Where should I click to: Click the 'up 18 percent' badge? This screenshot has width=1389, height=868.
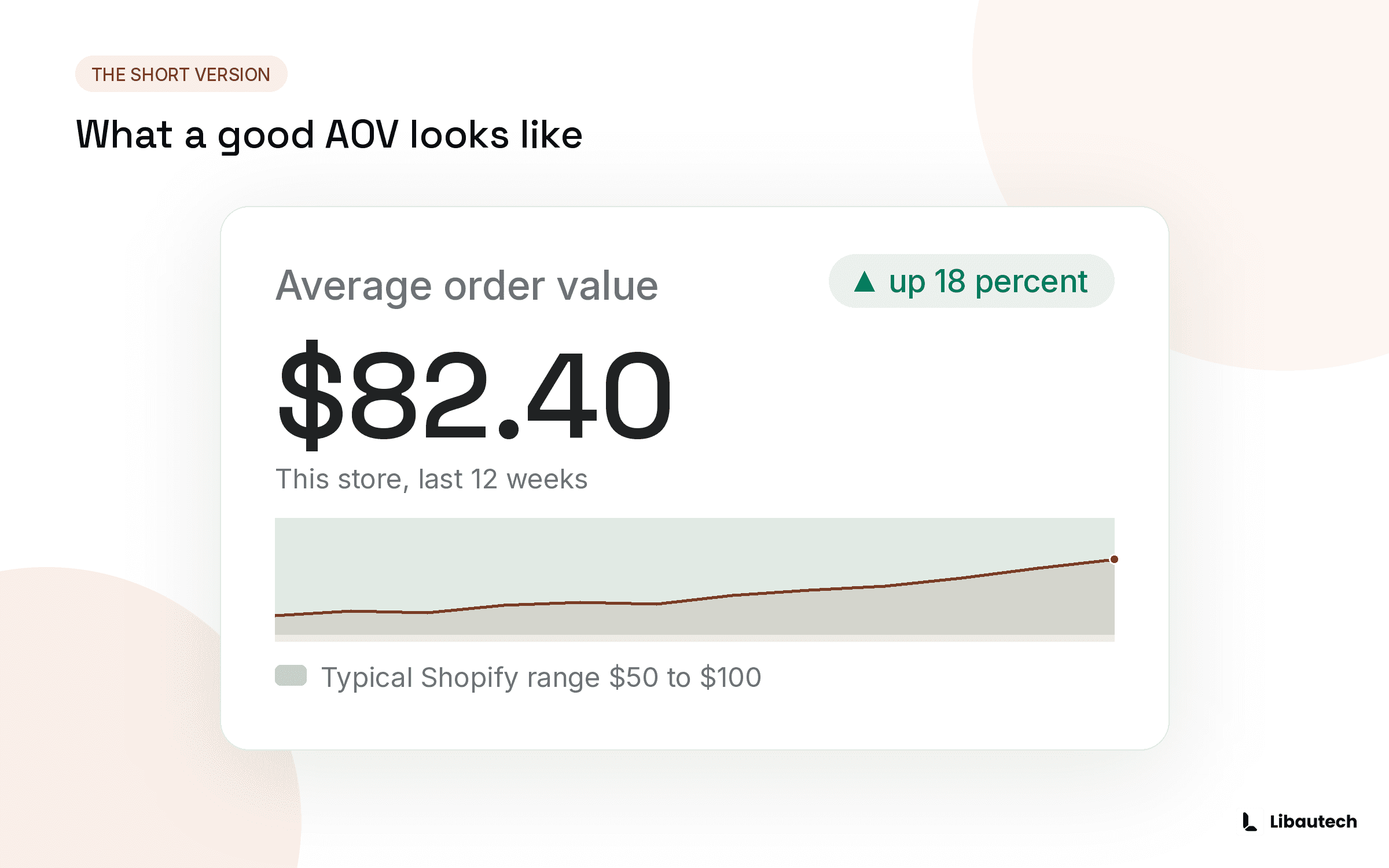pyautogui.click(x=971, y=281)
